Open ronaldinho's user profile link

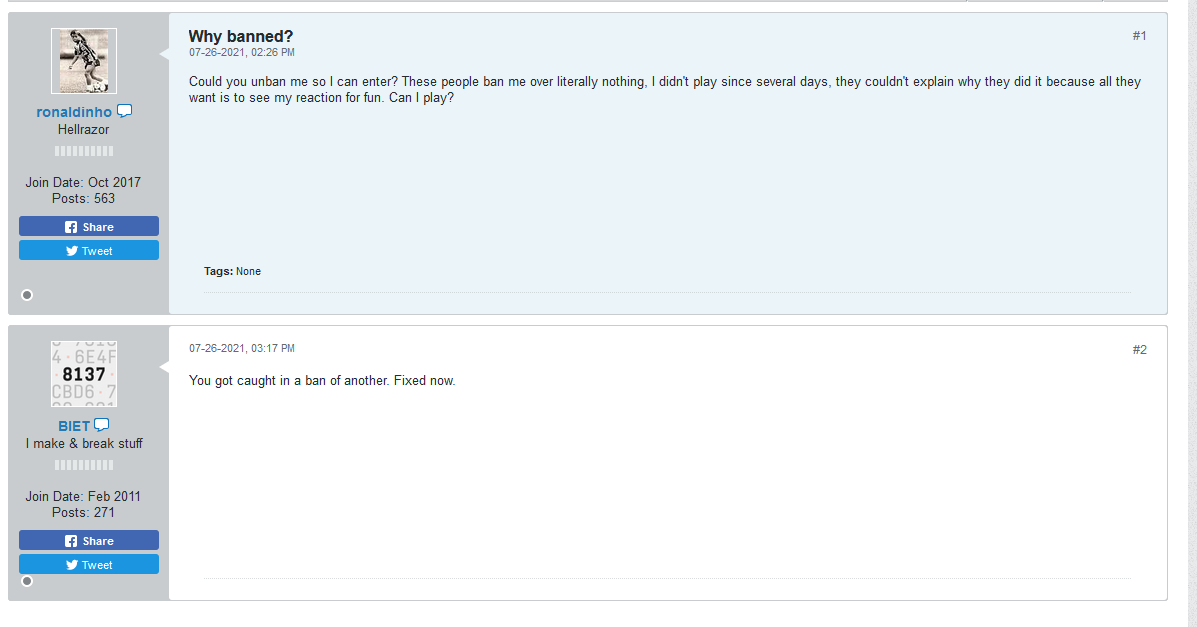[x=74, y=112]
